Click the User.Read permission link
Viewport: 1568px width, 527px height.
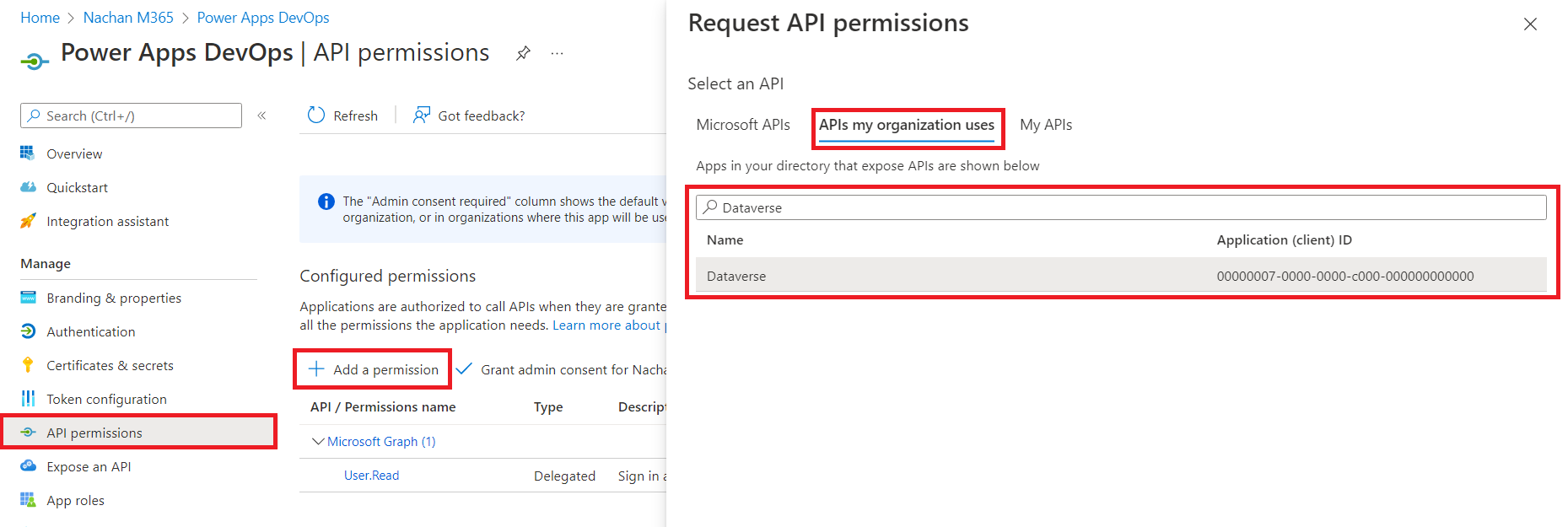point(371,476)
